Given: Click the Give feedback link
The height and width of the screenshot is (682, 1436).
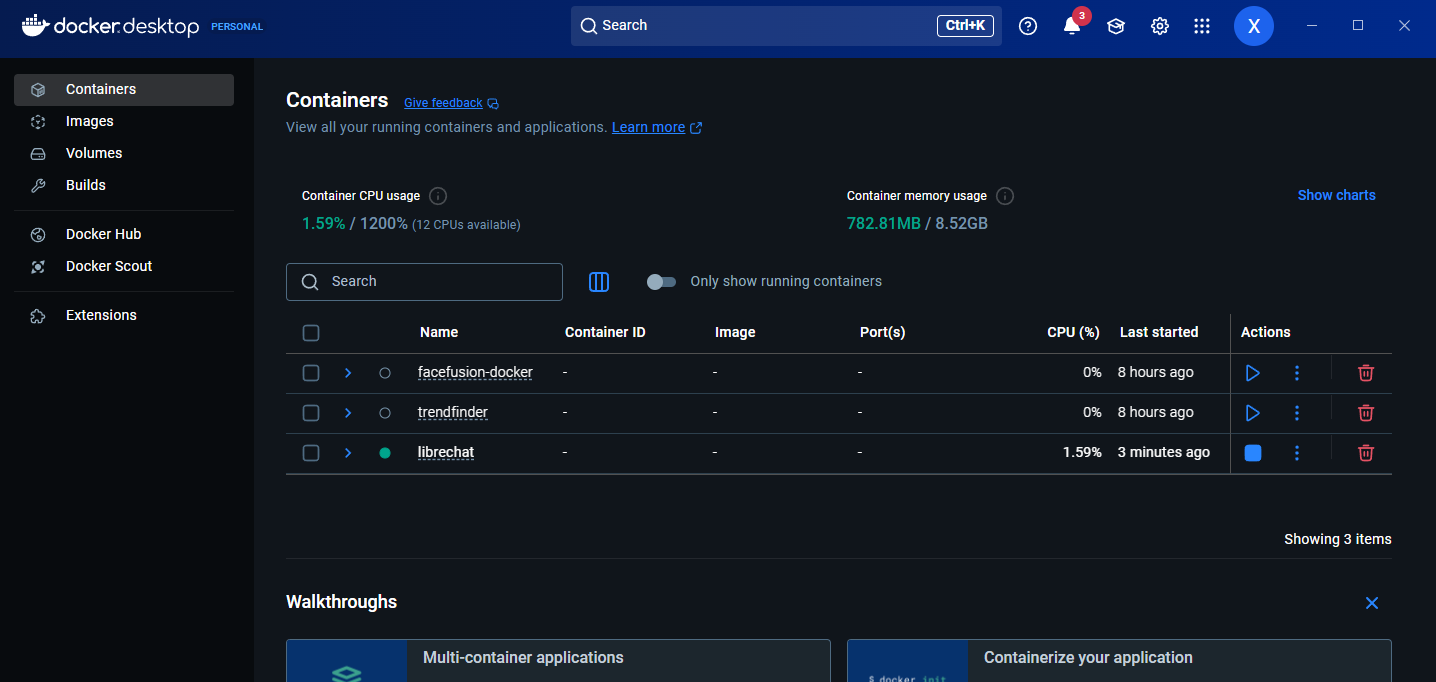Looking at the screenshot, I should [x=443, y=104].
